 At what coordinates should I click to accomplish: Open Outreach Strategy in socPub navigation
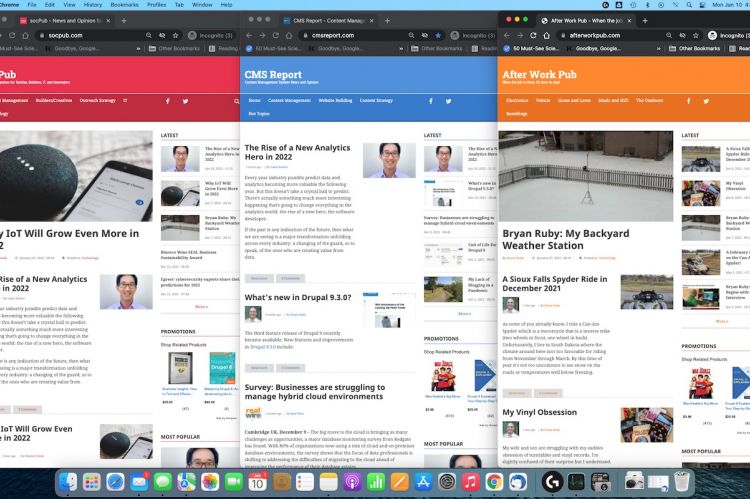[x=98, y=100]
